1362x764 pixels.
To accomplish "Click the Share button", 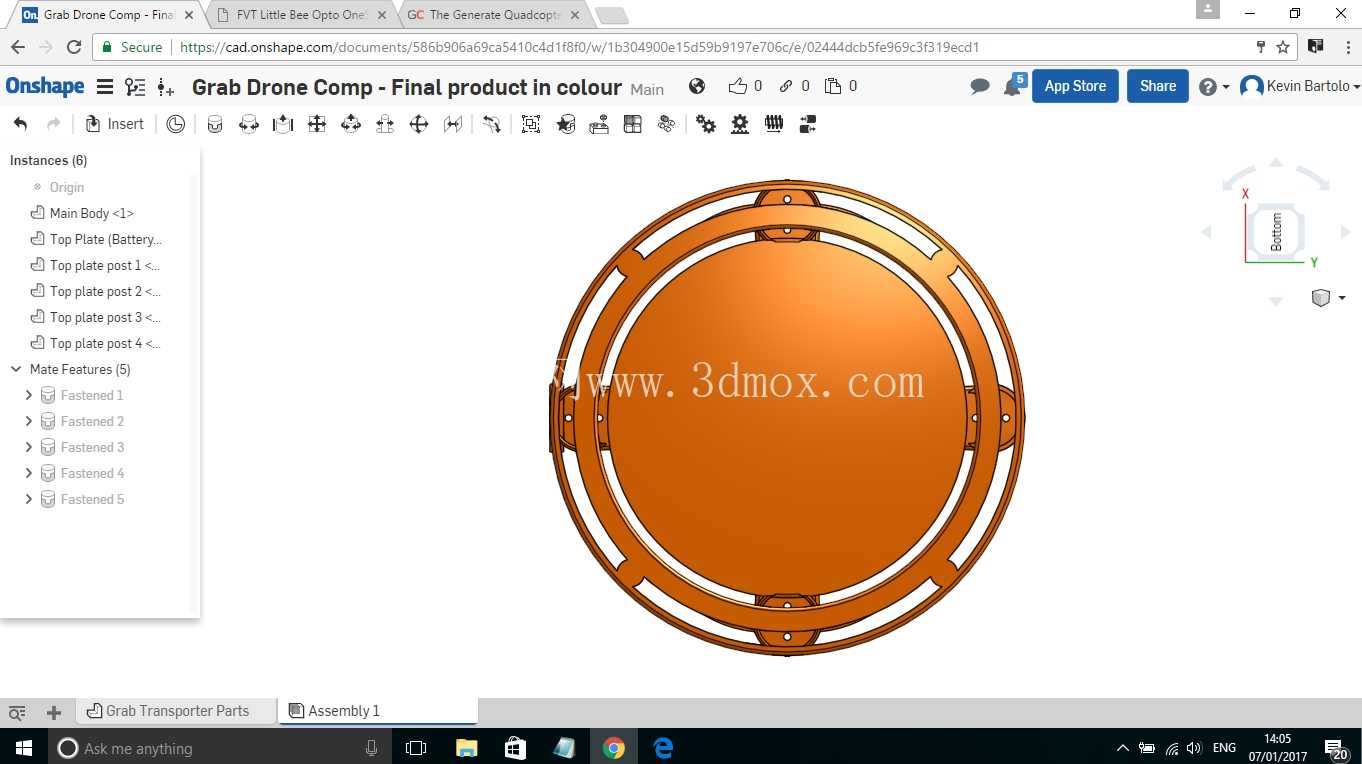I will [x=1158, y=86].
